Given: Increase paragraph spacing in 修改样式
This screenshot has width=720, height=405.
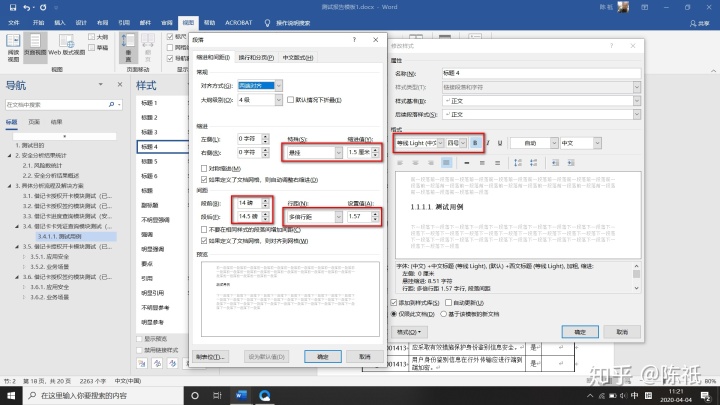Looking at the screenshot, I should [x=518, y=163].
